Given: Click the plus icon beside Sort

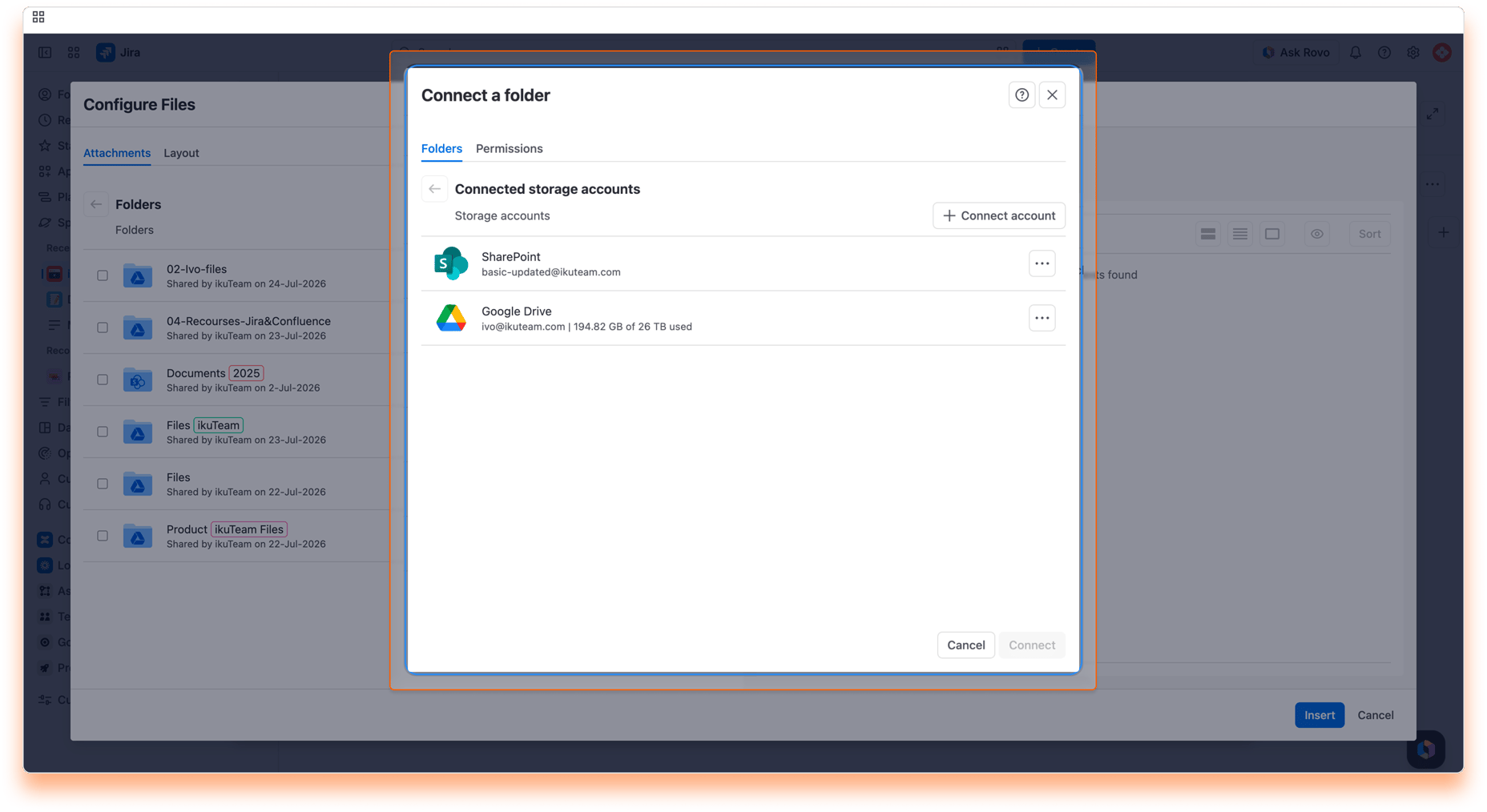Looking at the screenshot, I should tap(1443, 233).
